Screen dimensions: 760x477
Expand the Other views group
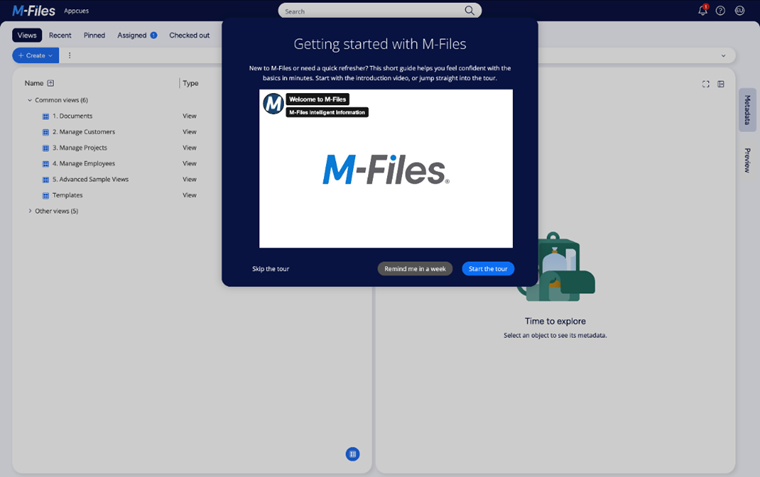[30, 211]
